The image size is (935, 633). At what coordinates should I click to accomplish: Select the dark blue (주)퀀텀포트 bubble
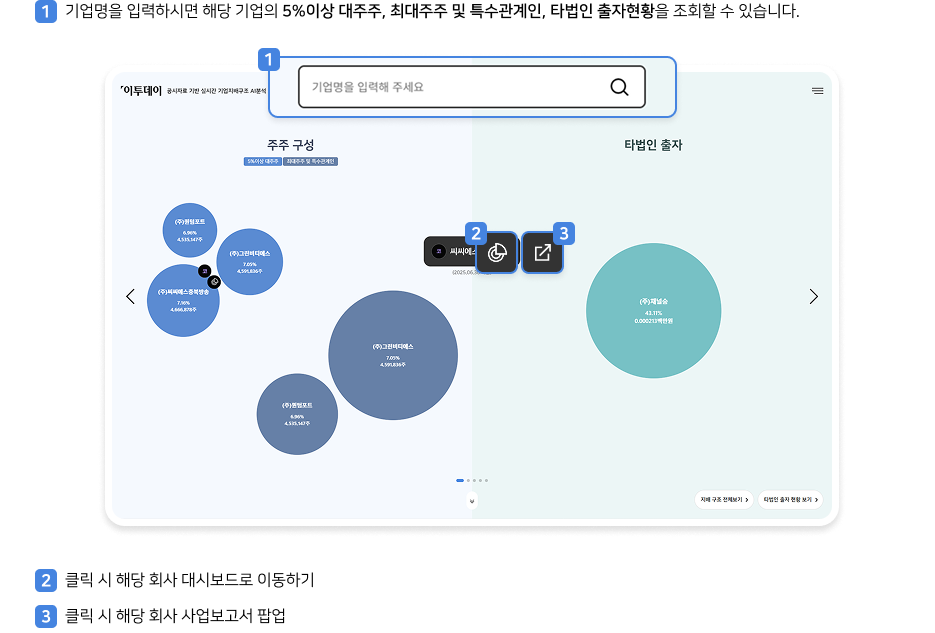tap(297, 415)
